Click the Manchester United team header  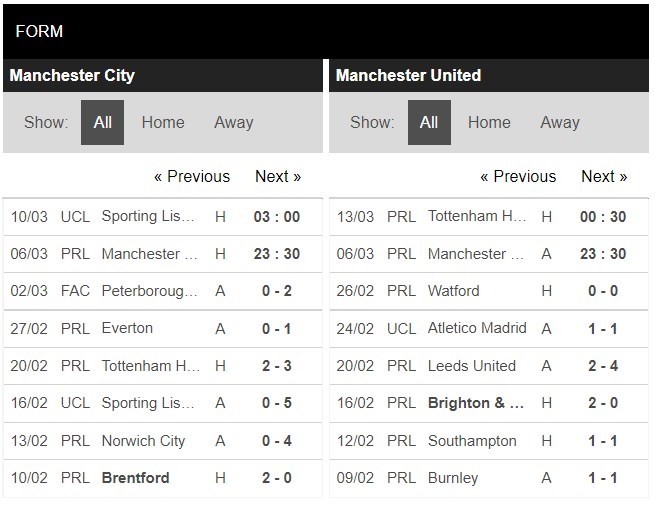(408, 75)
